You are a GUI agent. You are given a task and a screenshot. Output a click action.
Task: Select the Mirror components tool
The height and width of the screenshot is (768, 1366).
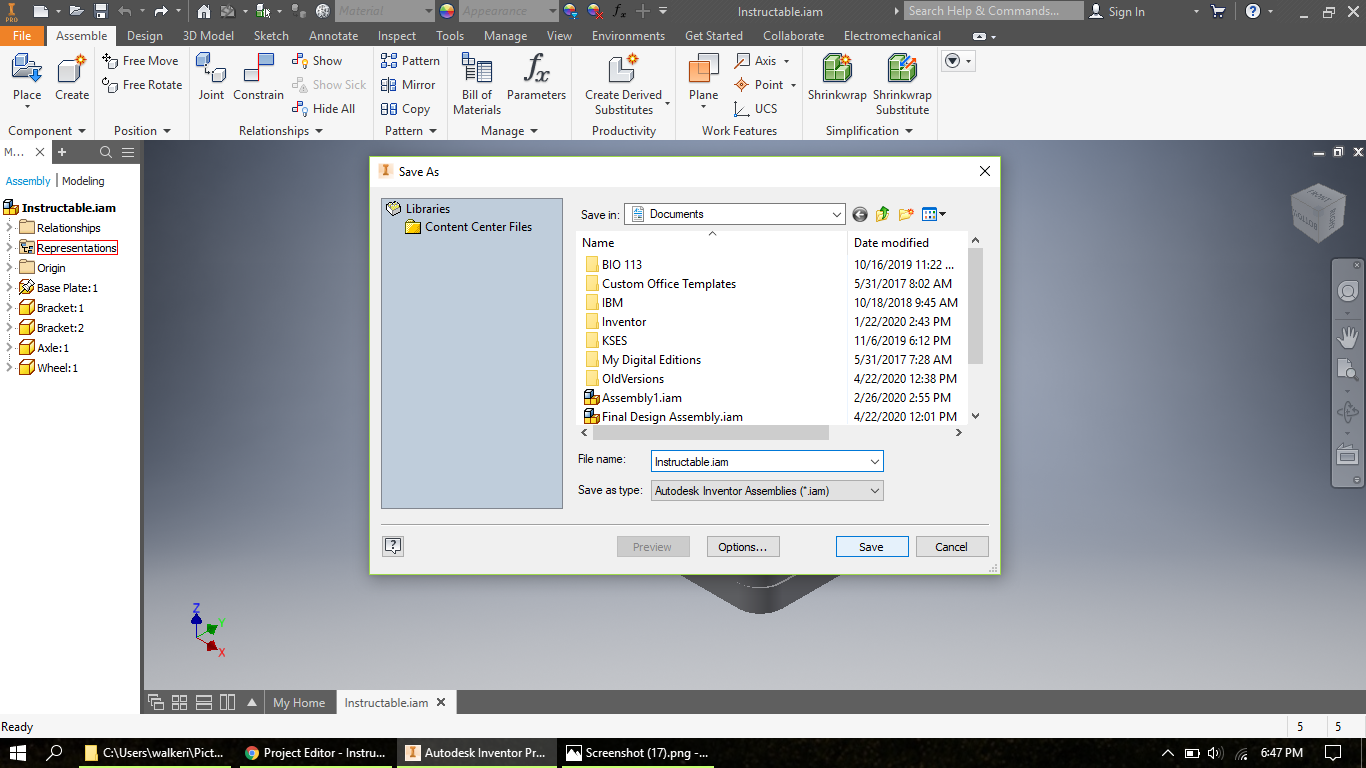pos(409,85)
